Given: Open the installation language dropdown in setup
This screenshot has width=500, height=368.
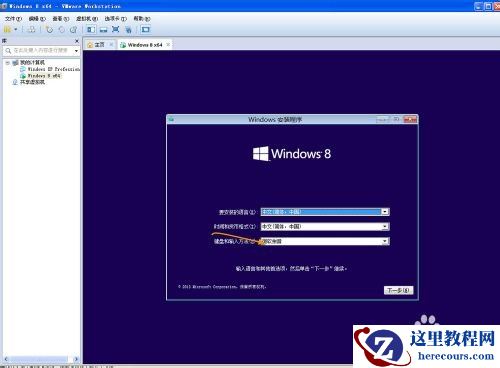Looking at the screenshot, I should click(x=325, y=212).
